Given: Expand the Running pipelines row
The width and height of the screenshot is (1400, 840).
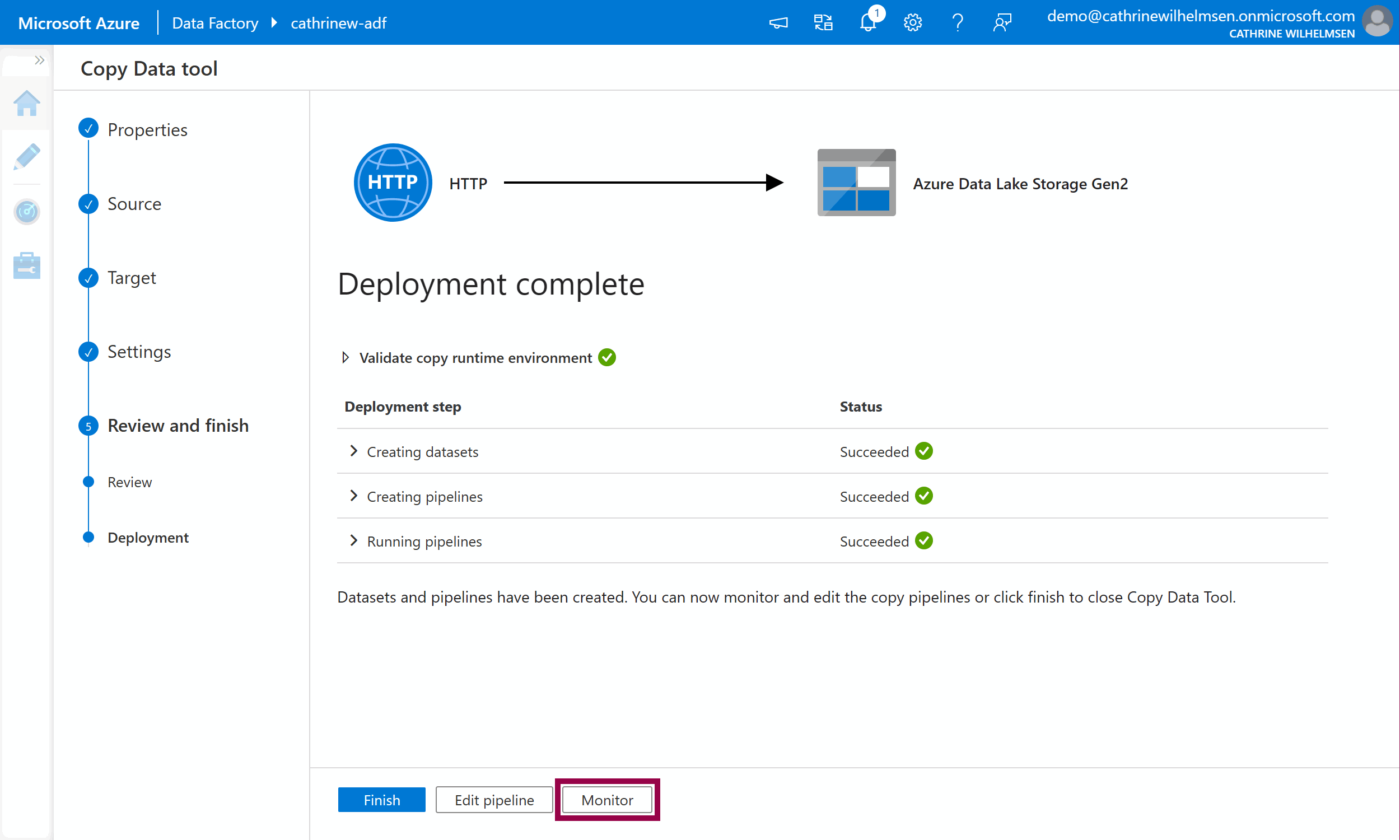Looking at the screenshot, I should (x=354, y=540).
